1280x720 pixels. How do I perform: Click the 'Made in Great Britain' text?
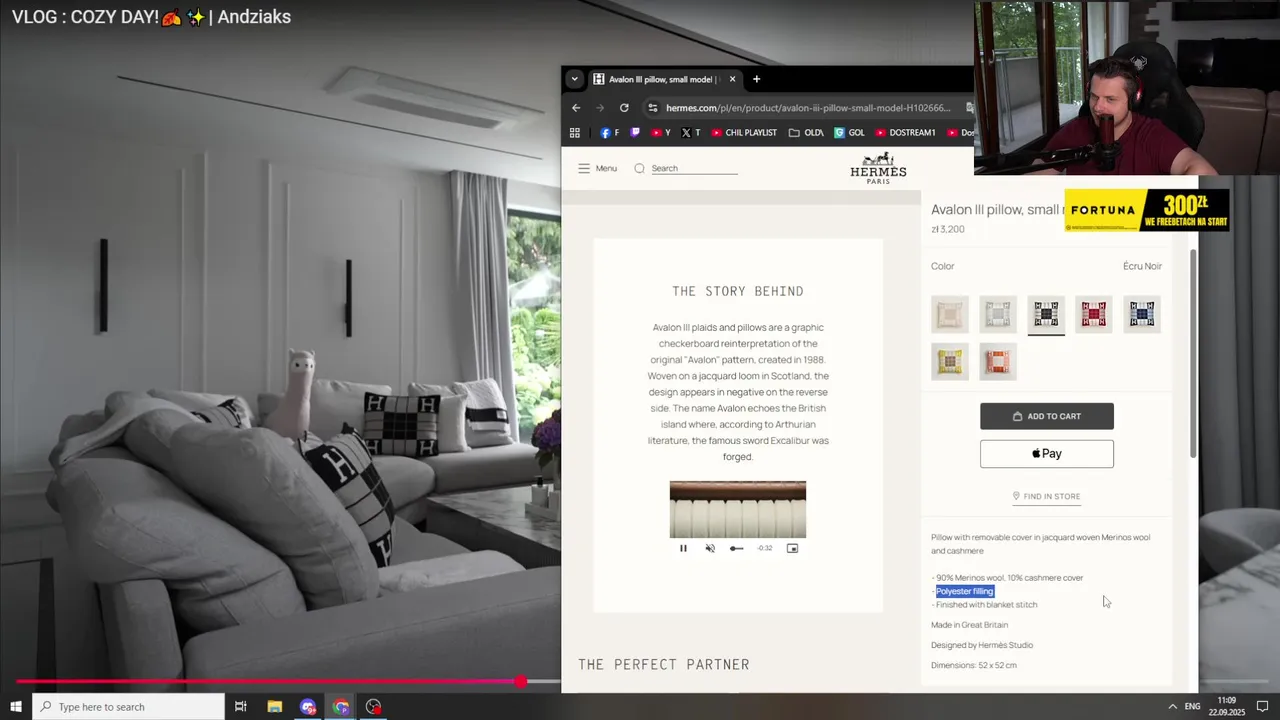[x=969, y=625]
